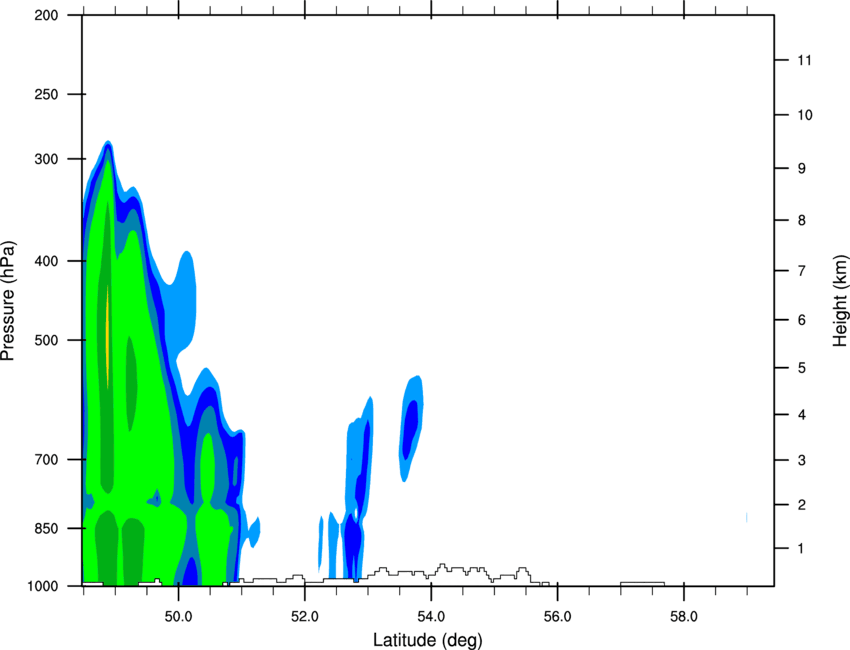This screenshot has height=650, width=850.
Task: Click the 52.0 latitude tick label
Action: tap(305, 617)
